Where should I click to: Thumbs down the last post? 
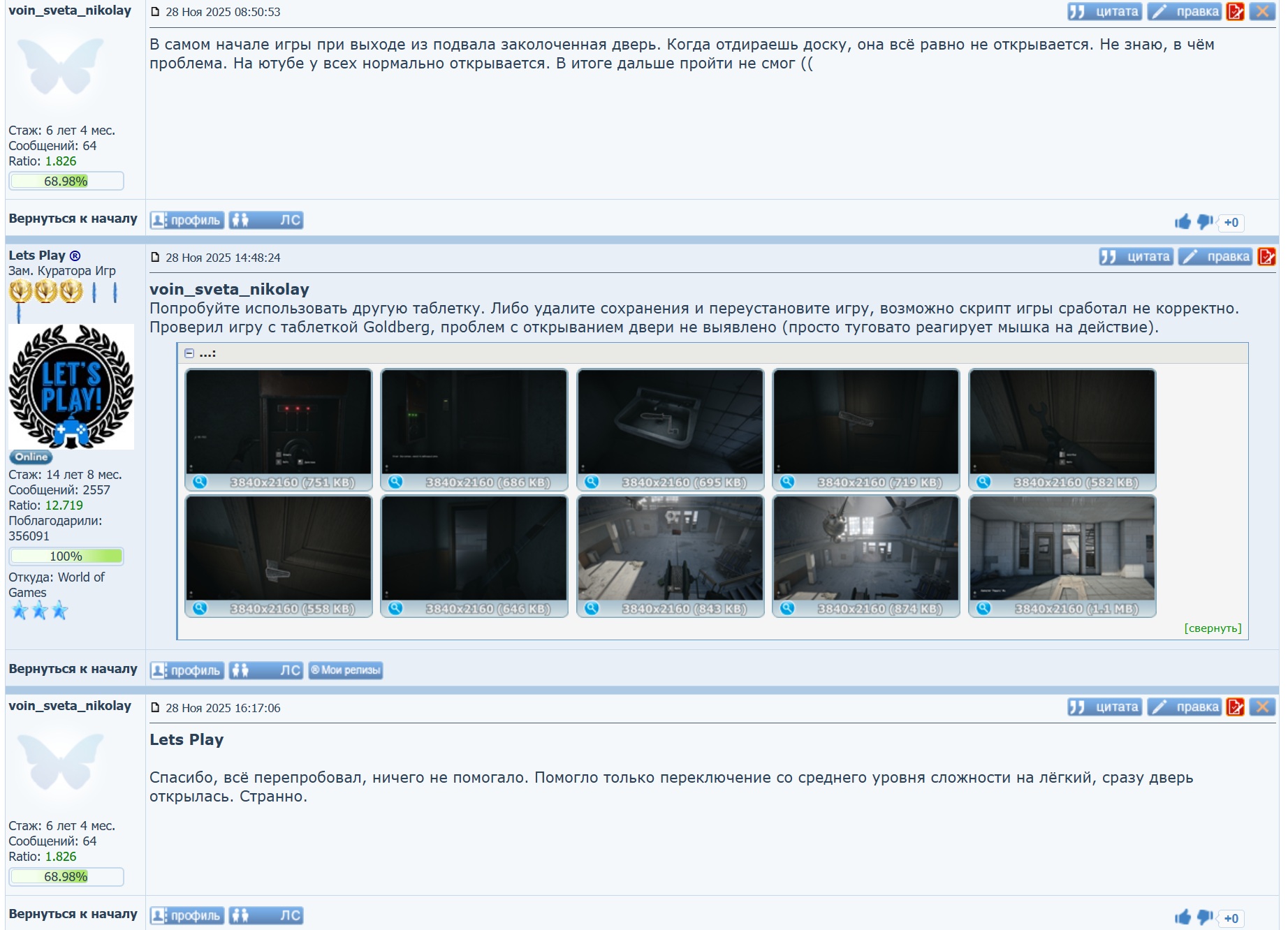1205,917
